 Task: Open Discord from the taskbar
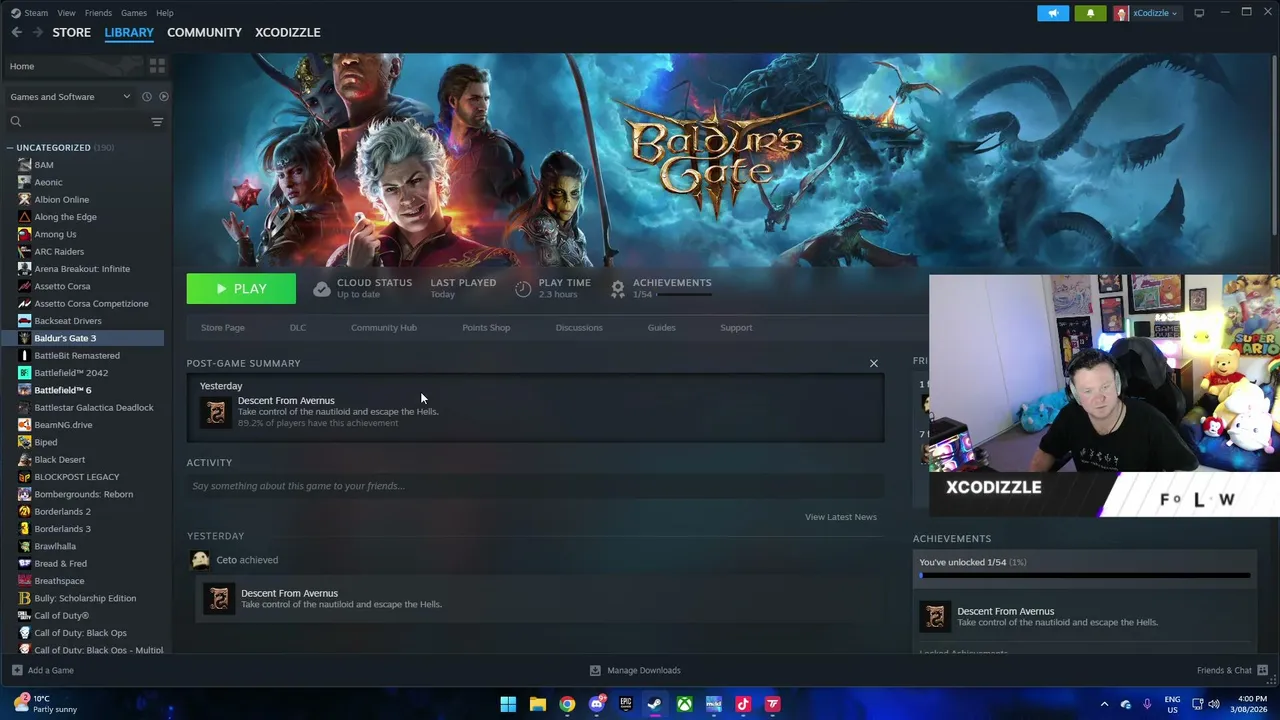point(597,704)
